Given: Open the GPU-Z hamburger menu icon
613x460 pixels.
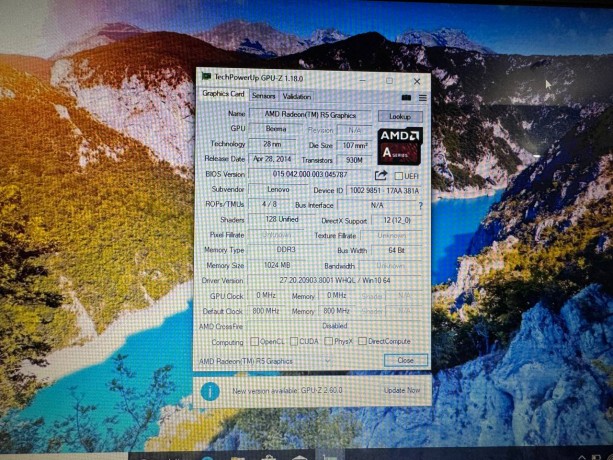Looking at the screenshot, I should (x=423, y=98).
